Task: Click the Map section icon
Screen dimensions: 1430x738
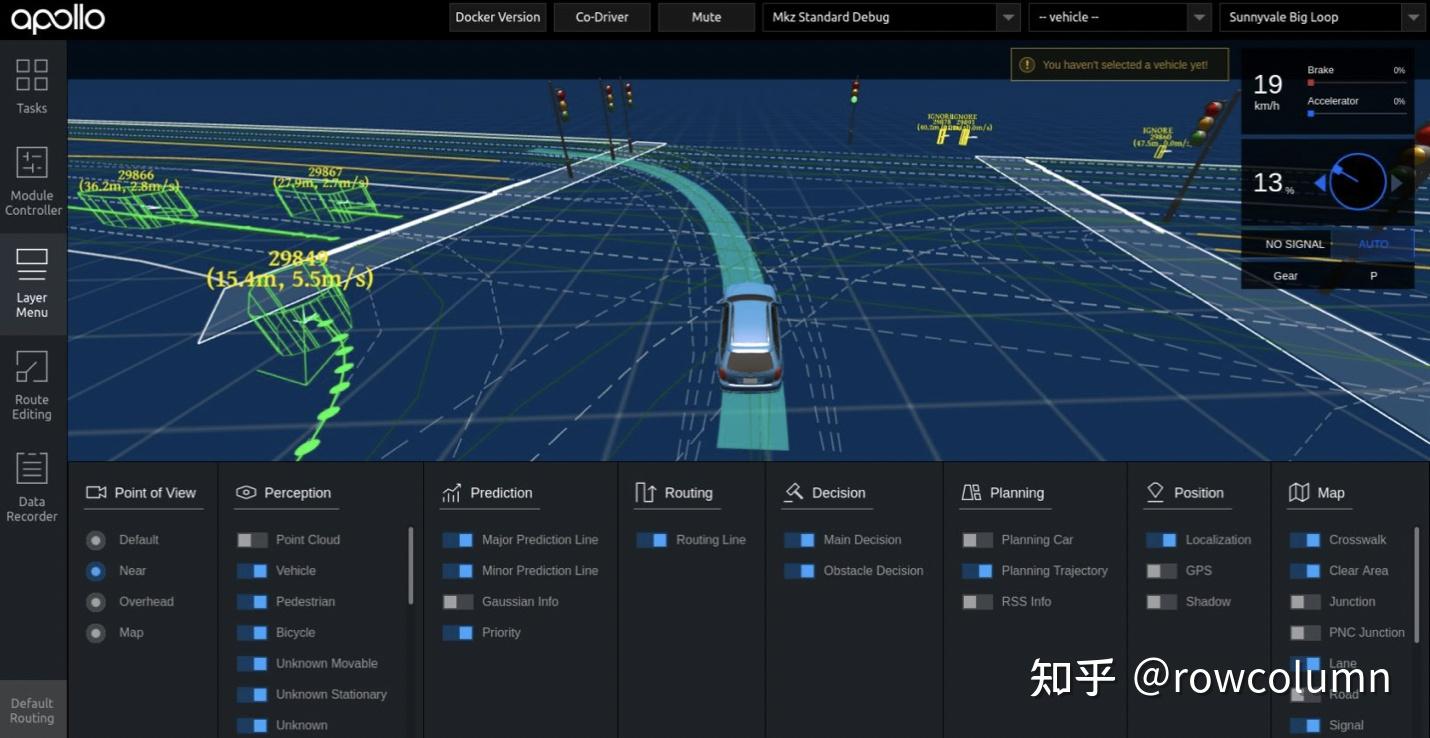Action: (1299, 492)
